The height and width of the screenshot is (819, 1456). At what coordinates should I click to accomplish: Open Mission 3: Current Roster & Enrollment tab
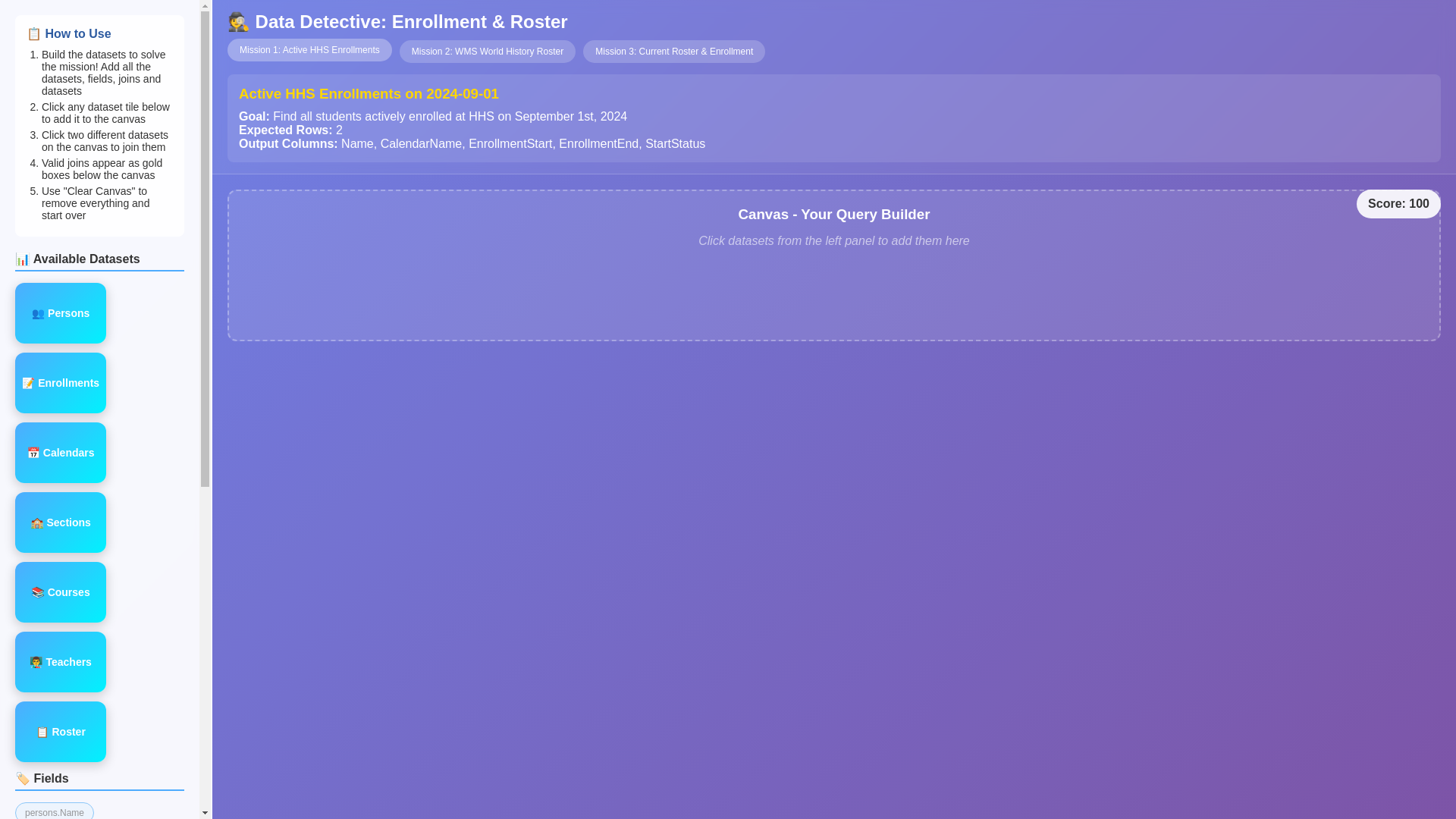[x=674, y=52]
